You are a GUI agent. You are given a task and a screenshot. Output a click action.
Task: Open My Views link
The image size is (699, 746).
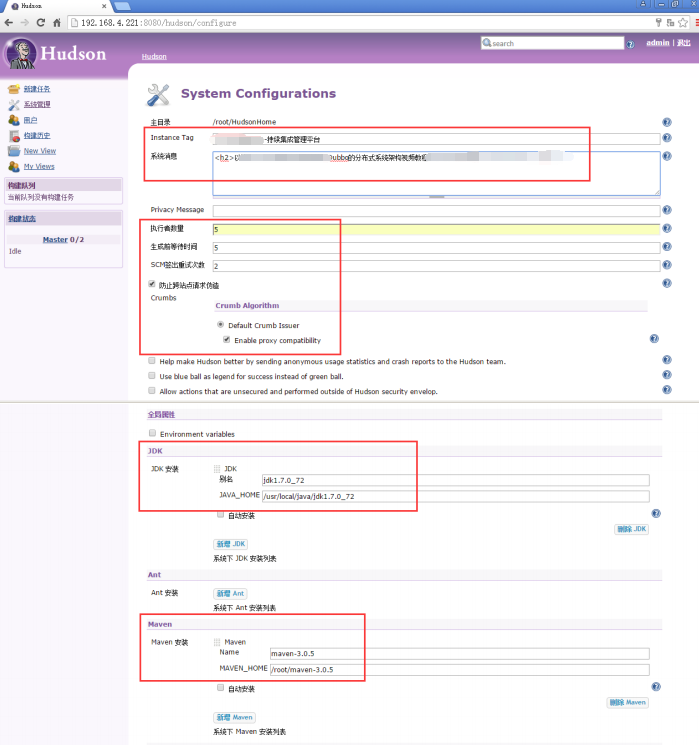[39, 167]
